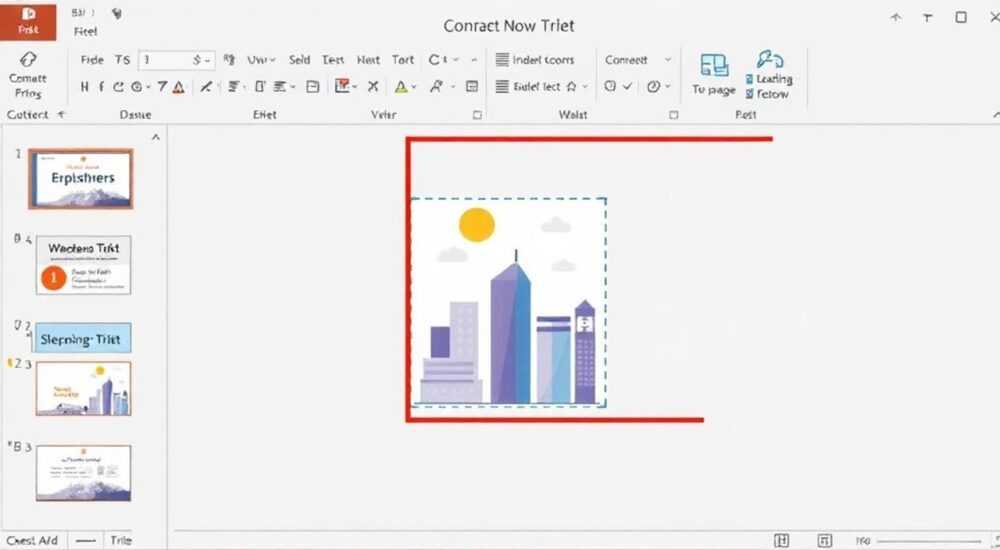Select the Erpishrers slide thumbnail
1000x550 pixels.
[81, 179]
